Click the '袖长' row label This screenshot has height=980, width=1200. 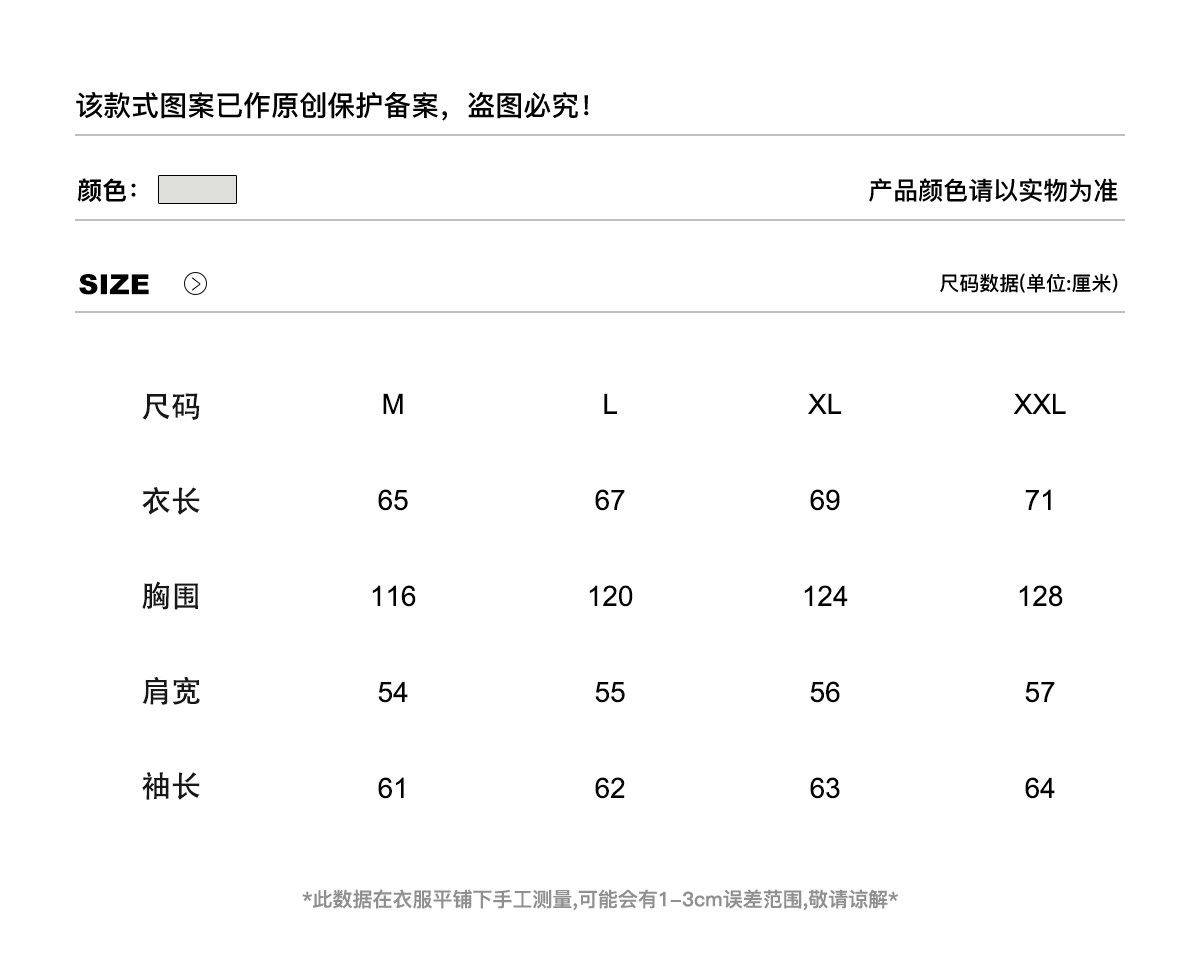171,787
